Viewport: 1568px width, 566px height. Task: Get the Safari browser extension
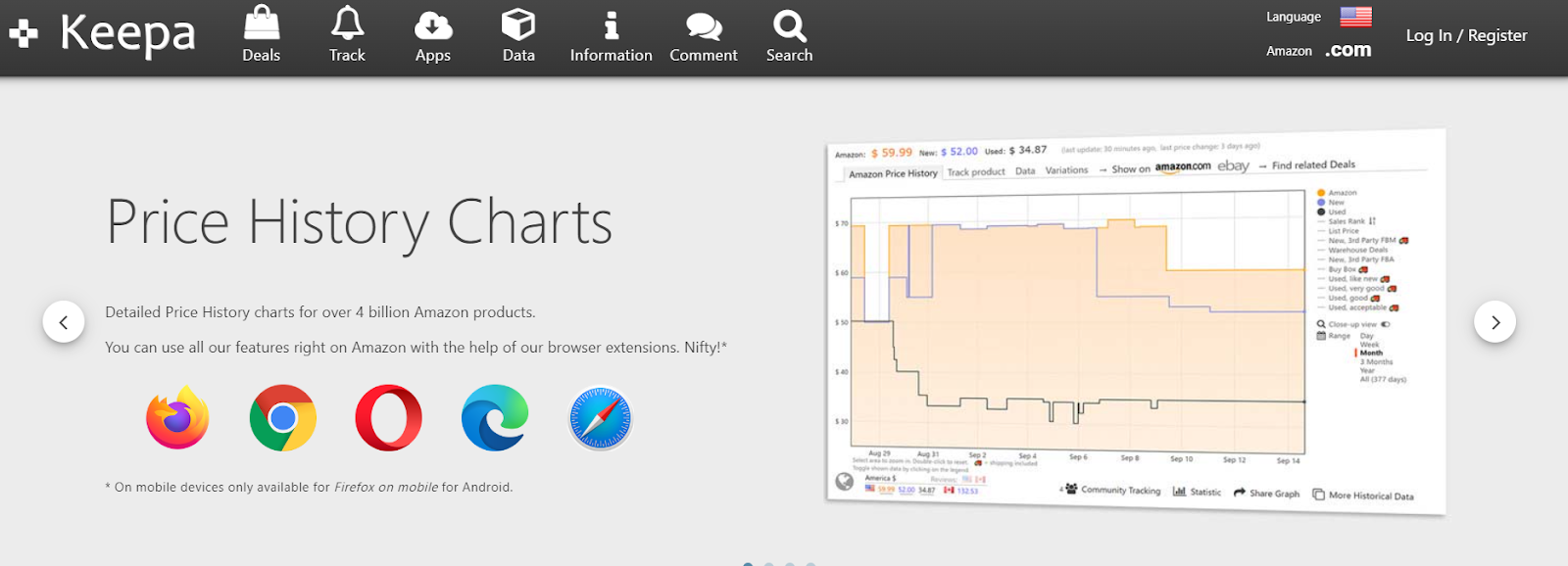(601, 418)
